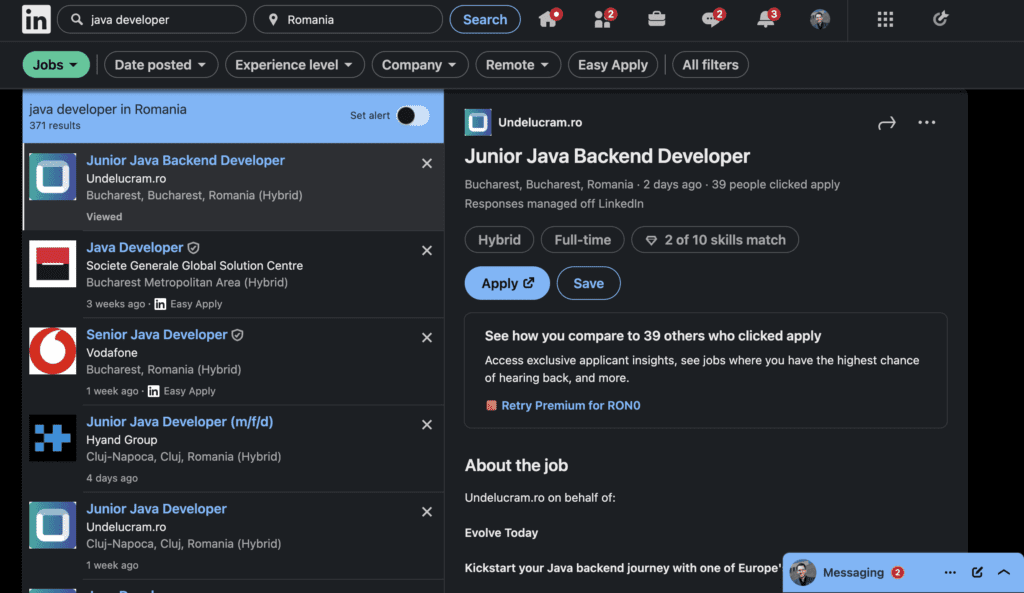
Task: Click the Romania location field
Action: (348, 20)
